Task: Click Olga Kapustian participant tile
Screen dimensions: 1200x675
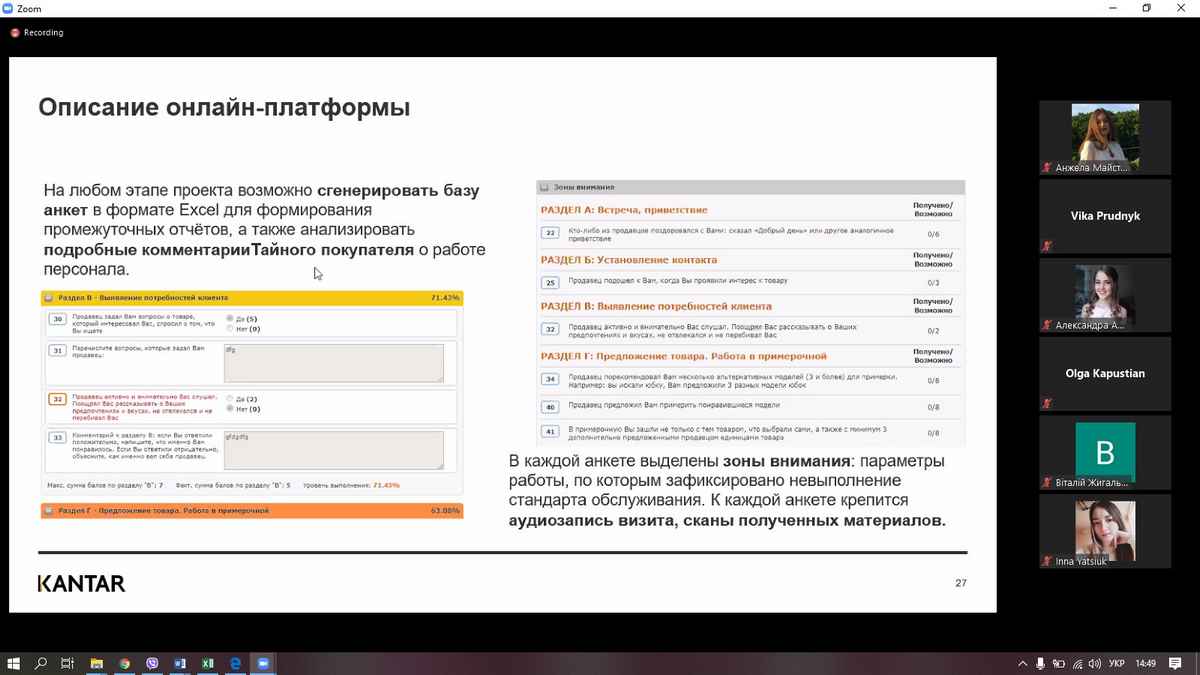Action: pyautogui.click(x=1104, y=373)
